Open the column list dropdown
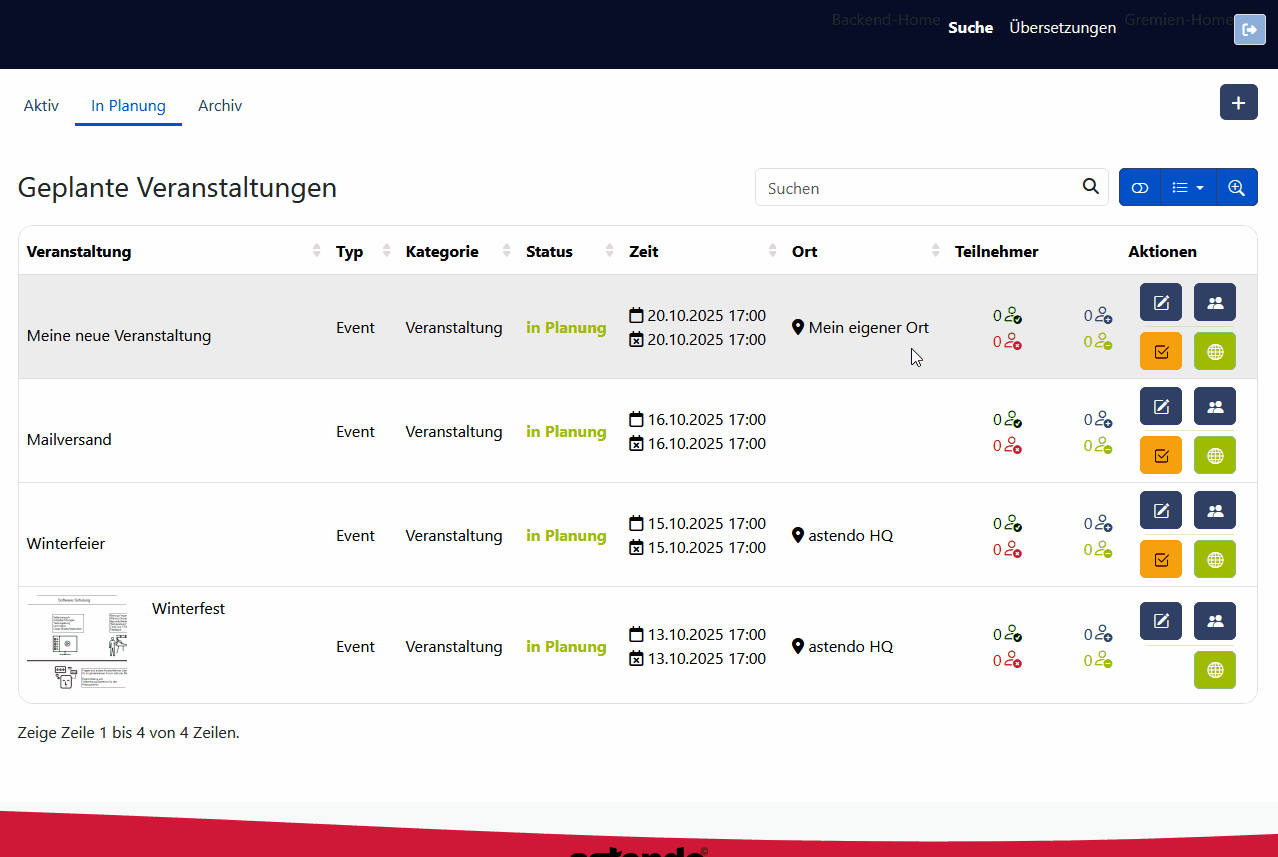1278x857 pixels. 1188,188
